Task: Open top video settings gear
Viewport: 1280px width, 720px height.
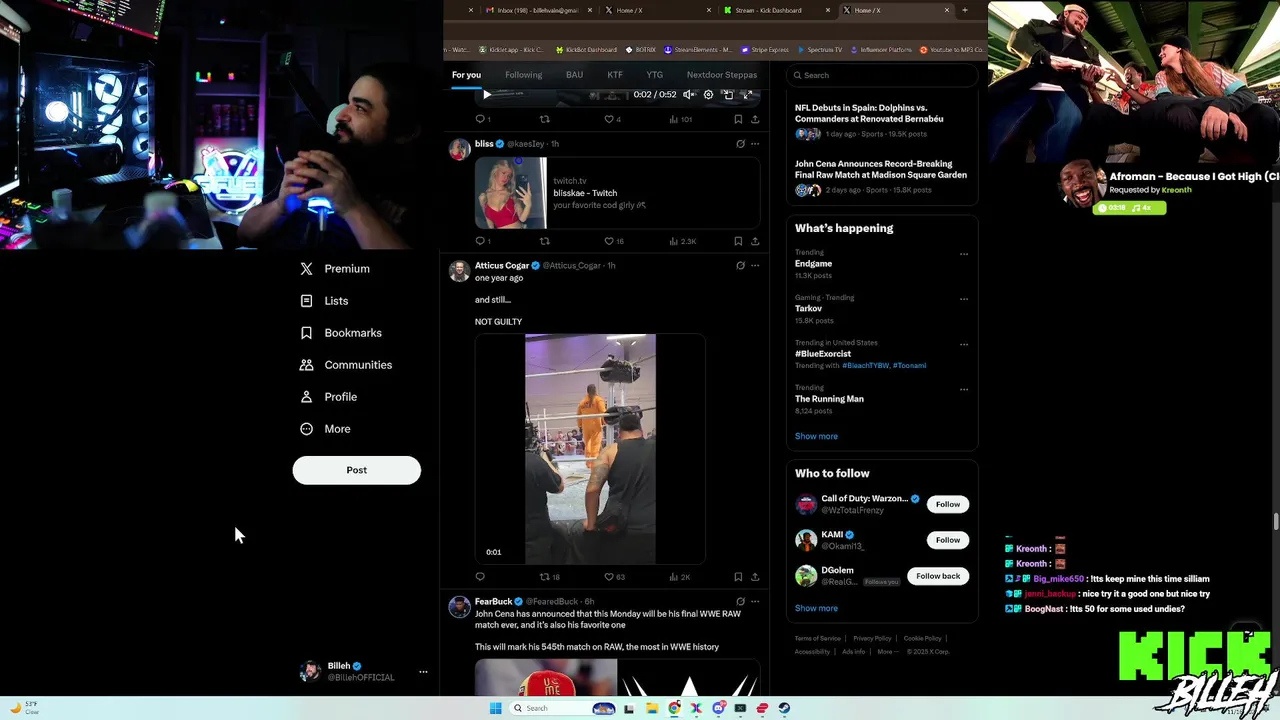Action: tap(708, 95)
